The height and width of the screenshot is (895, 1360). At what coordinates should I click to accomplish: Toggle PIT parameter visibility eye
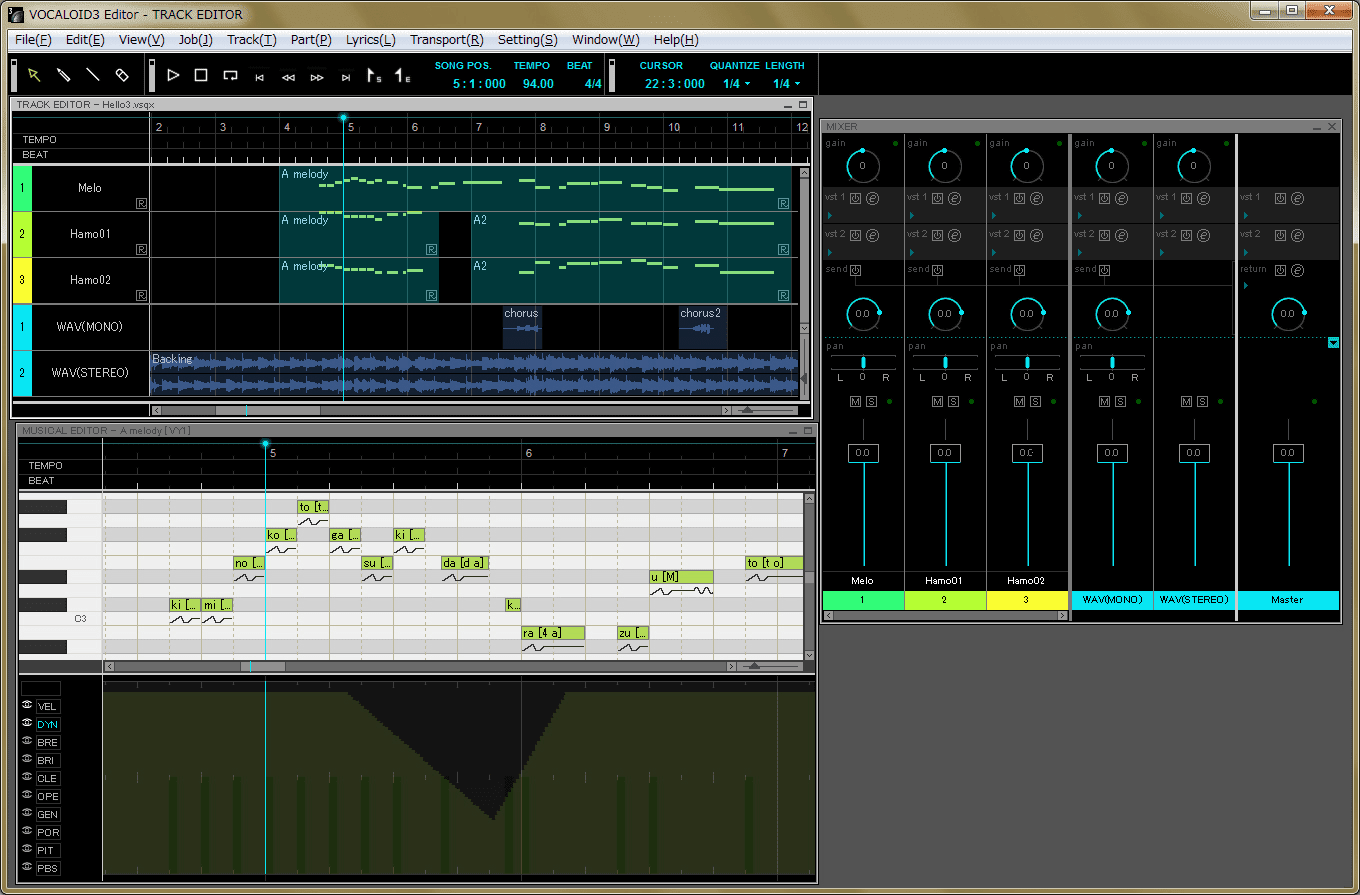click(28, 850)
